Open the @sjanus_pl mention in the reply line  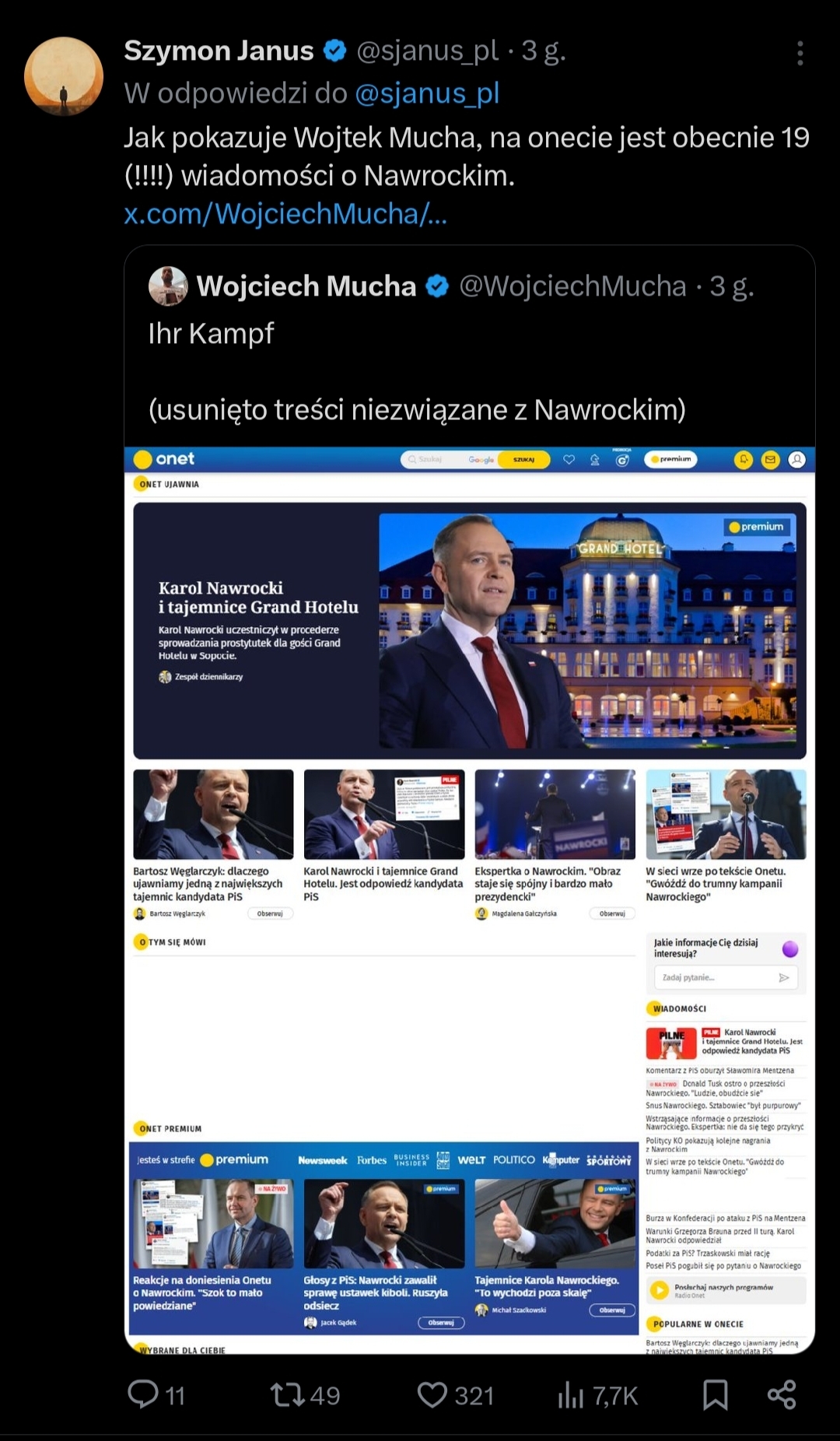(x=427, y=93)
